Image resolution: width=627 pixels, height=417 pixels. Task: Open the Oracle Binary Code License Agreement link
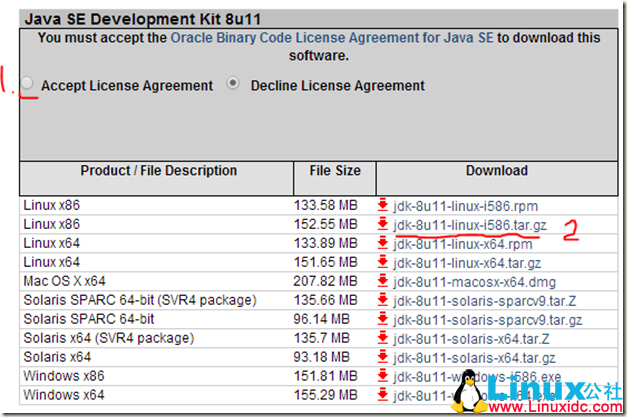tap(332, 38)
